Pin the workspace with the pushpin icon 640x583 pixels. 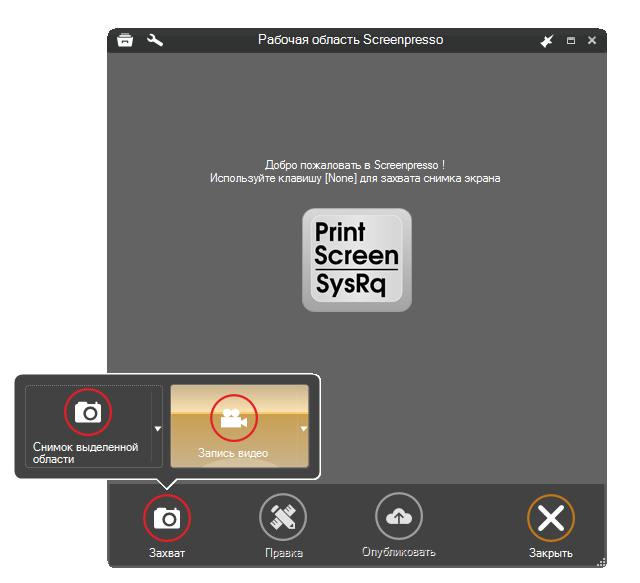[x=547, y=40]
